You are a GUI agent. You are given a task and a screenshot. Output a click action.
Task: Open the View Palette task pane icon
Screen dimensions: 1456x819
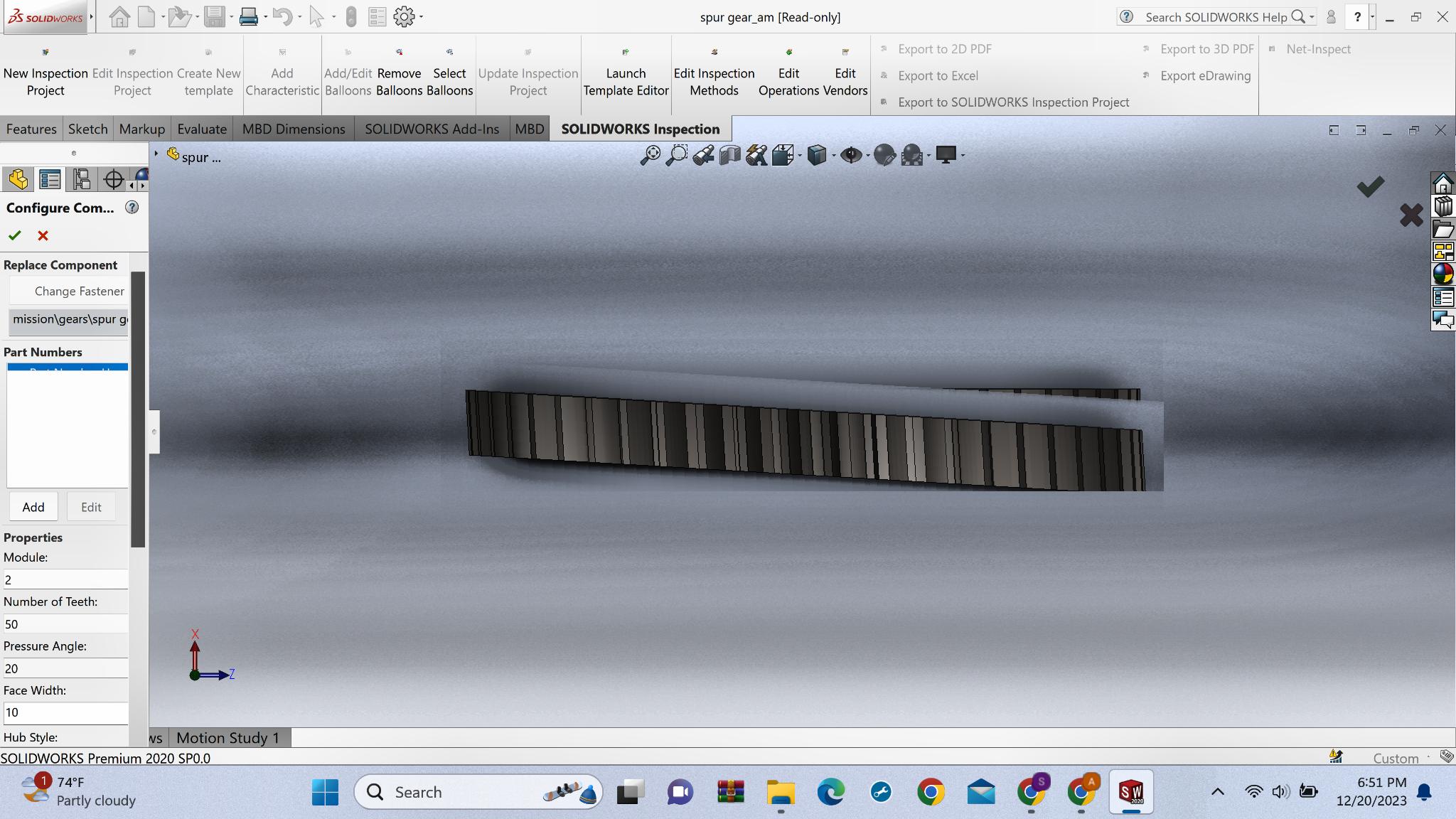pos(1443,252)
